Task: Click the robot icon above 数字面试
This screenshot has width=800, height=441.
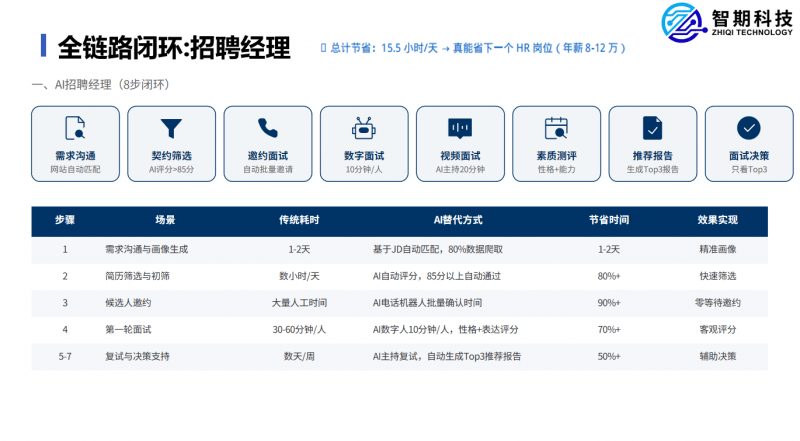Action: coord(363,128)
